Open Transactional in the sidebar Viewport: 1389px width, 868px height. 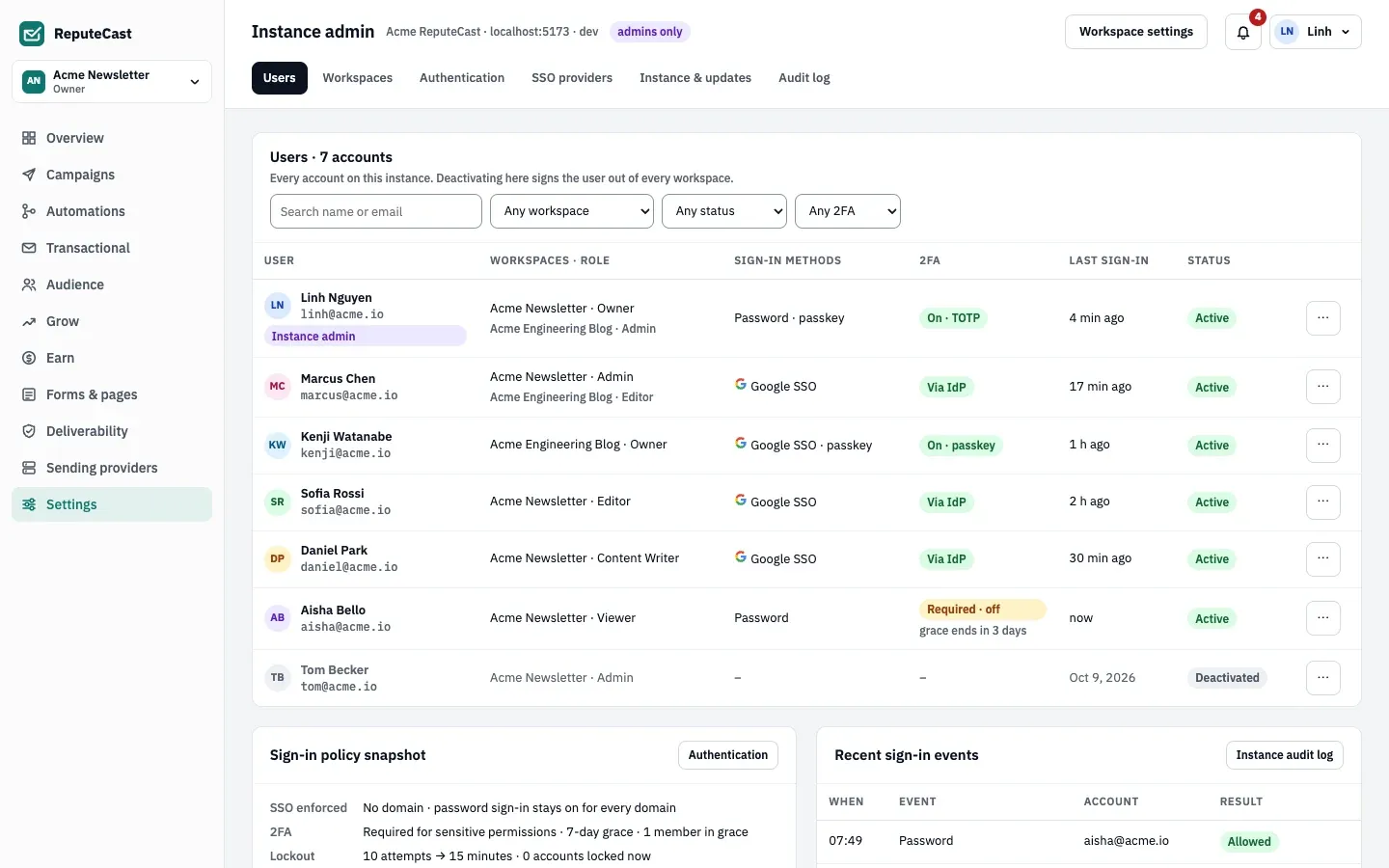pos(112,248)
